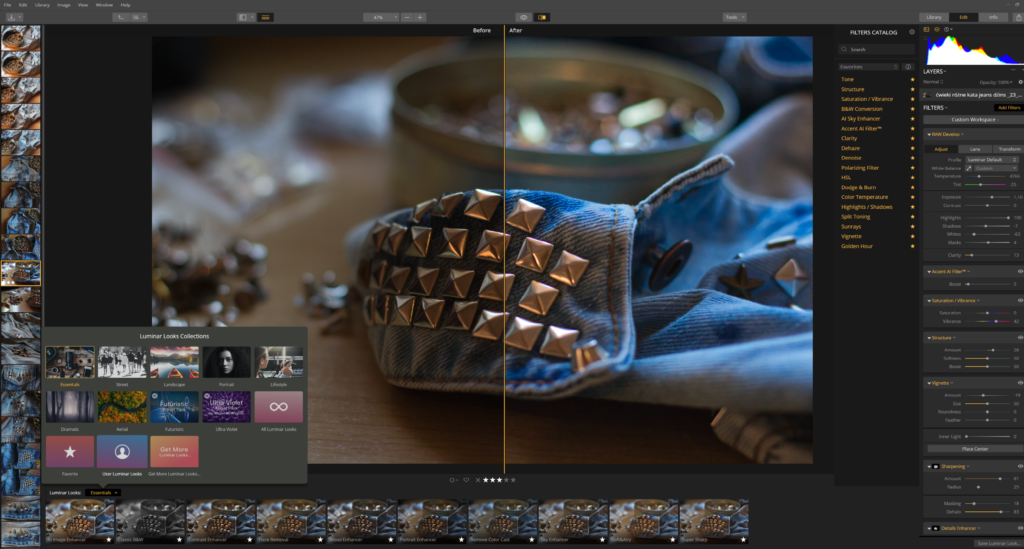Toggle Details Enhancer visibility eye
Screen dimensions: 1024x549
tap(1020, 528)
